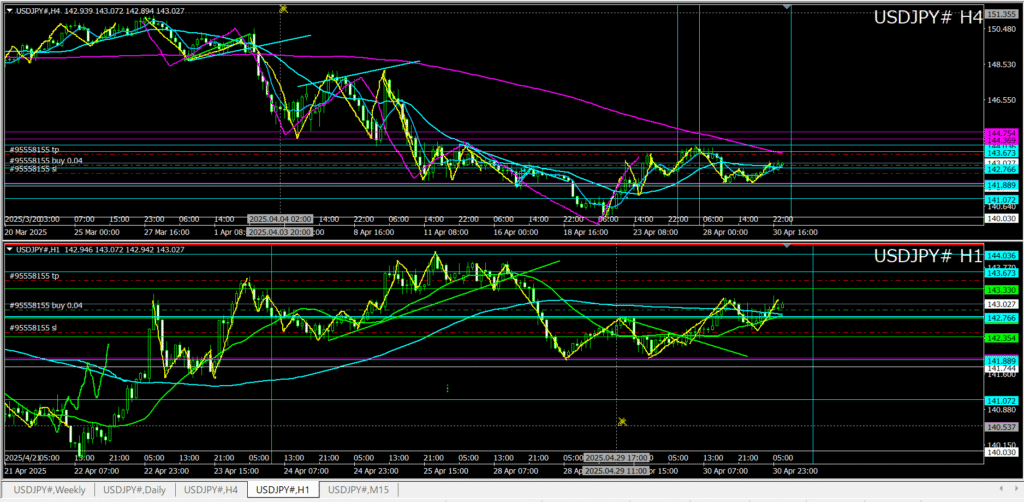Click the chart shift triangle on H1 chart
The height and width of the screenshot is (502, 1024).
tap(787, 245)
